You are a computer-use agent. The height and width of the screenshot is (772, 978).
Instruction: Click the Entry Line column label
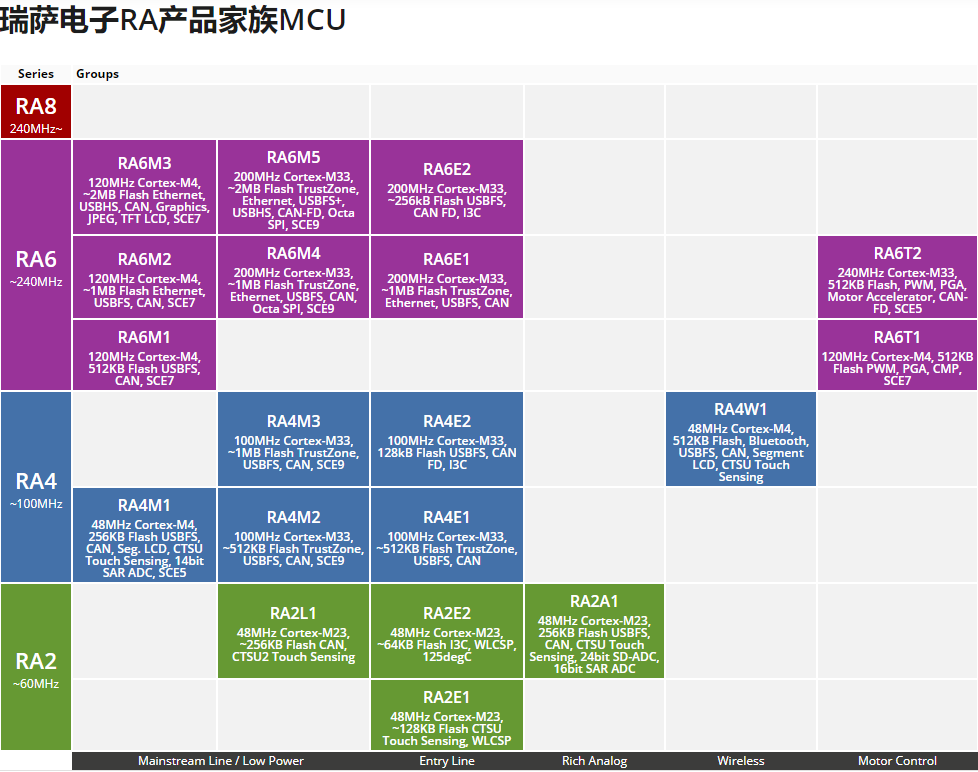pos(447,761)
